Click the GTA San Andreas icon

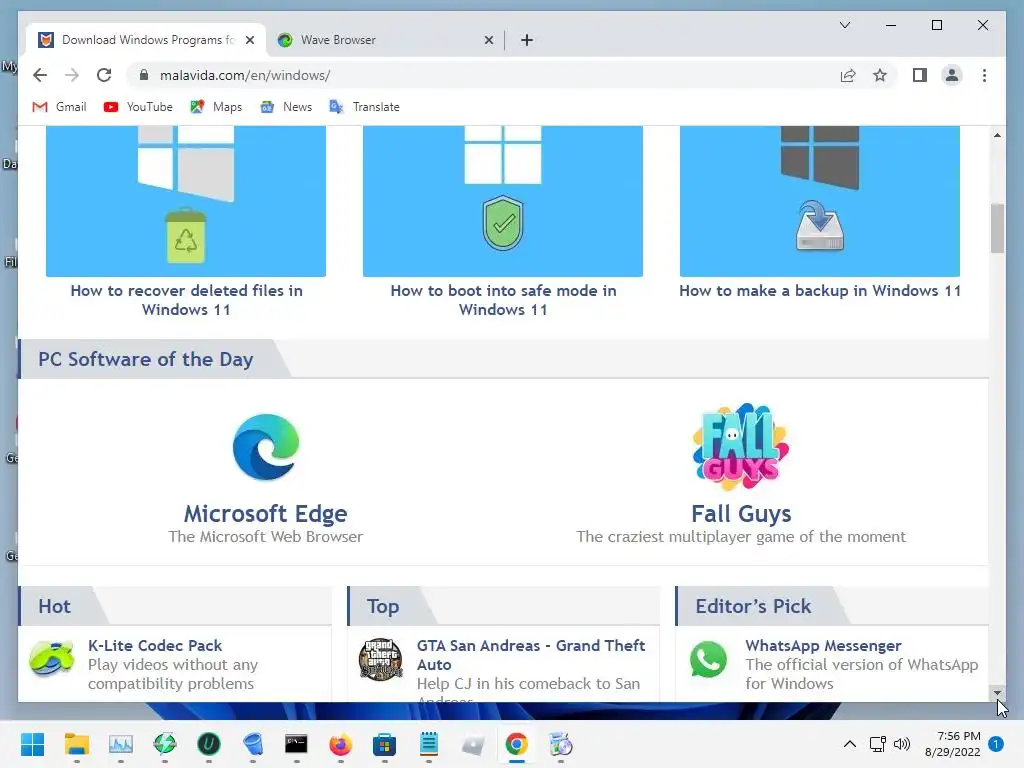381,659
